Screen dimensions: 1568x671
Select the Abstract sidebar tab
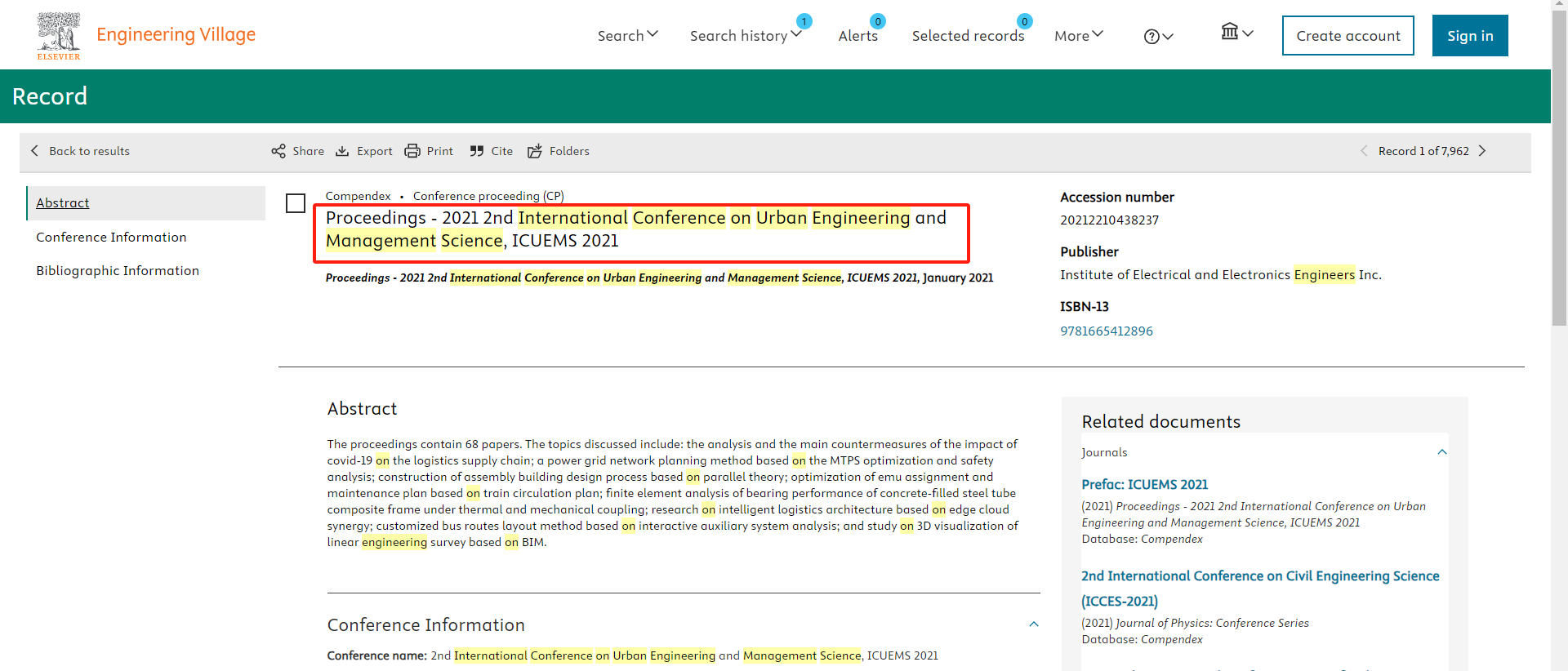click(145, 202)
